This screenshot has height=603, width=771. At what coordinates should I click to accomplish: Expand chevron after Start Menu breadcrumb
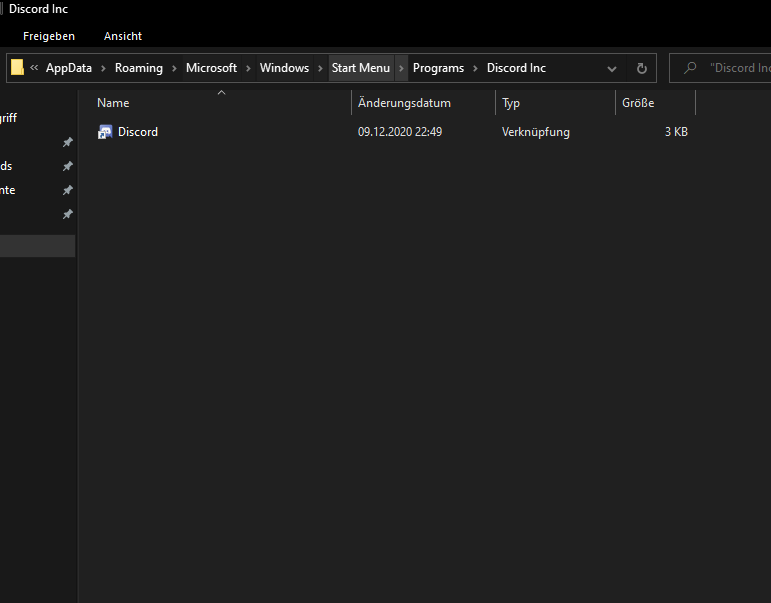(401, 68)
